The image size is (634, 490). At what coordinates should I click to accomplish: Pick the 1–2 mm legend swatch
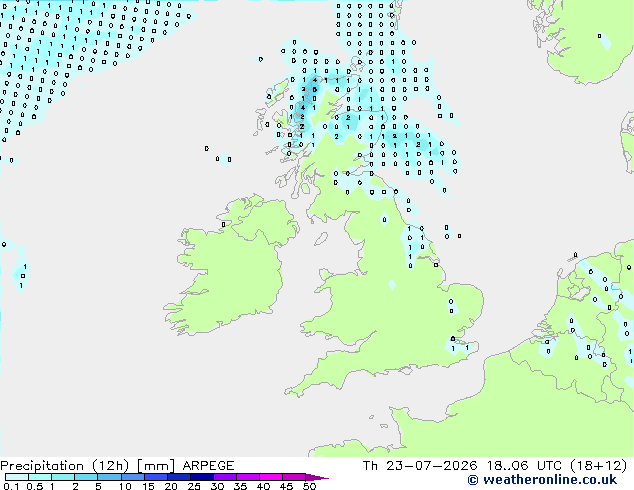[x=63, y=477]
